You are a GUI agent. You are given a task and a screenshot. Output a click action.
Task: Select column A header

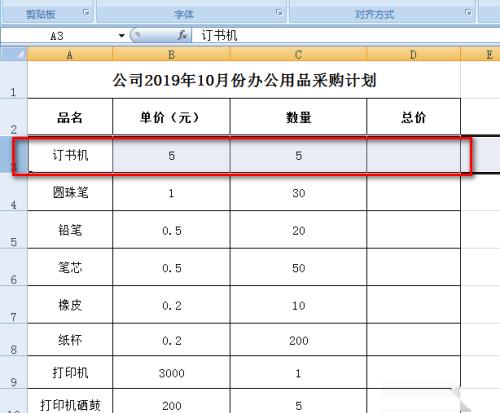pyautogui.click(x=70, y=54)
